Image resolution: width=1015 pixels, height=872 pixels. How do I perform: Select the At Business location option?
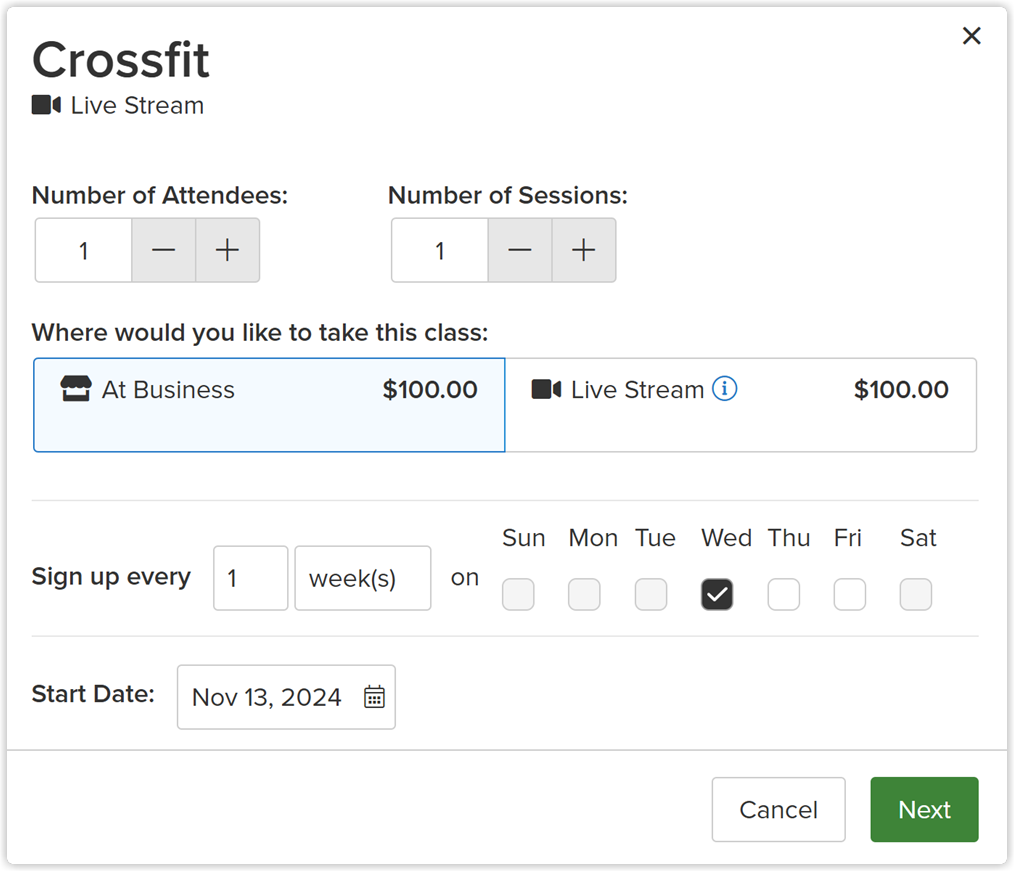pyautogui.click(x=269, y=405)
